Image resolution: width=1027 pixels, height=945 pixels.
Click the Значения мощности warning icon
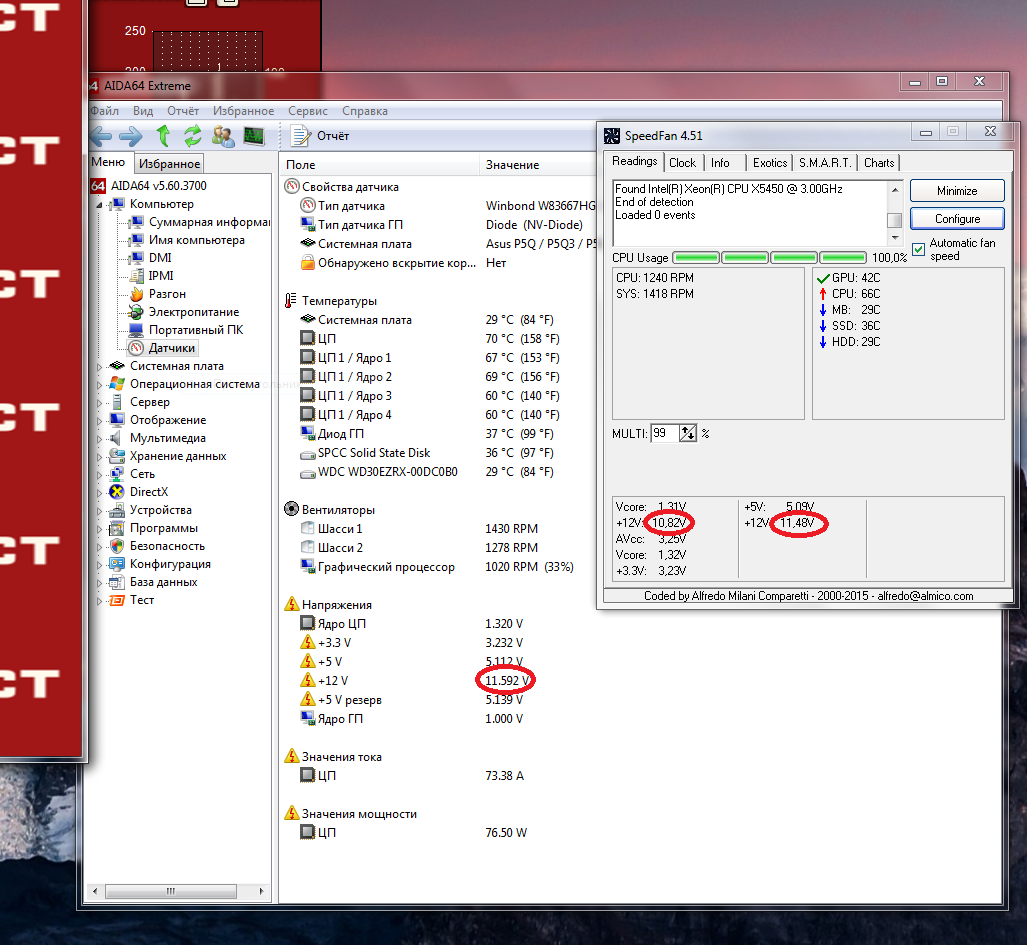[292, 813]
